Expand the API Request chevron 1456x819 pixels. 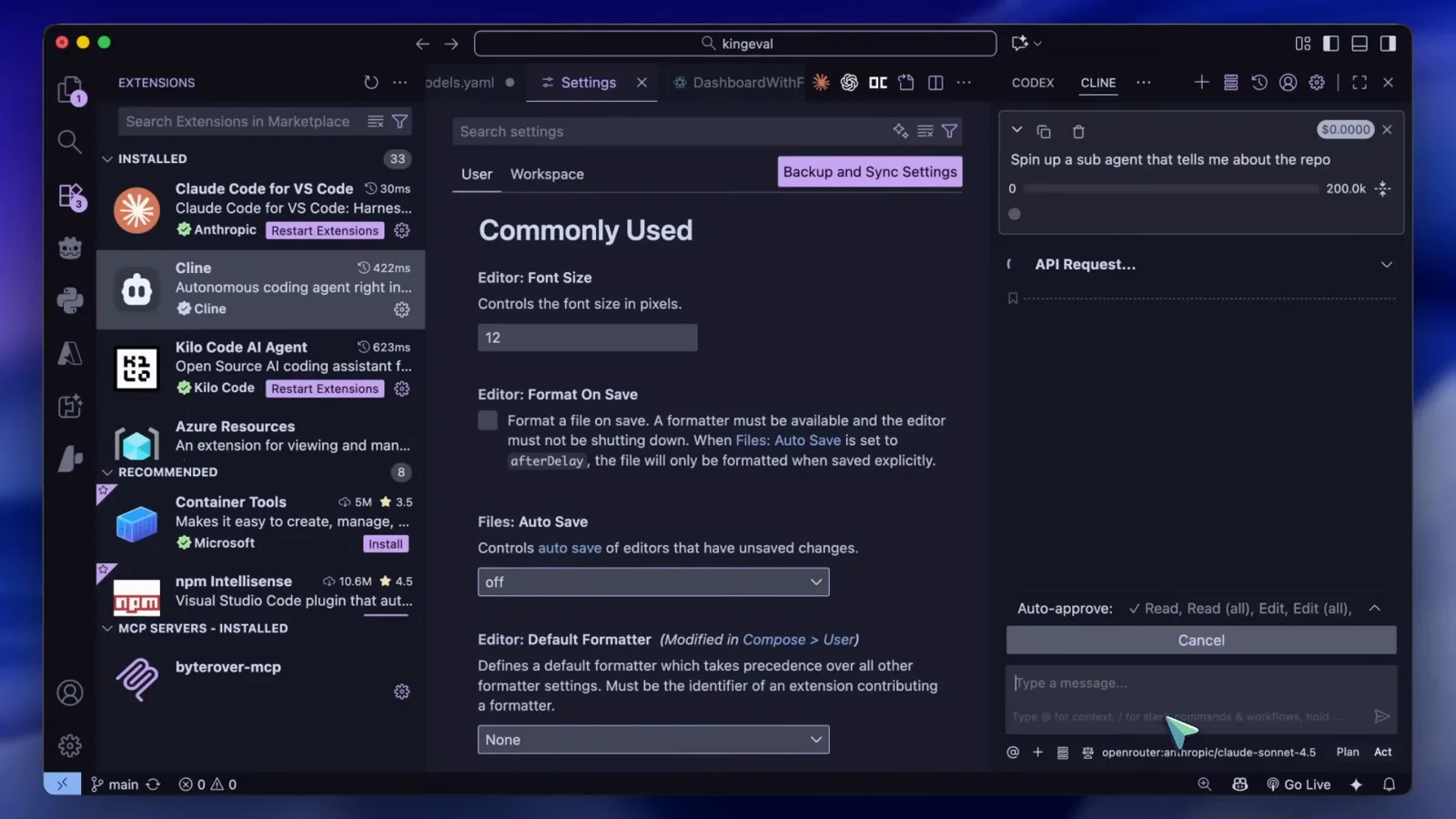pyautogui.click(x=1386, y=264)
